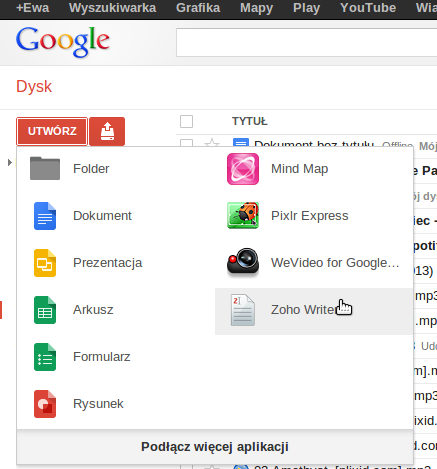Pick Rysunek in the create menu
This screenshot has width=437, height=469.
(116, 404)
